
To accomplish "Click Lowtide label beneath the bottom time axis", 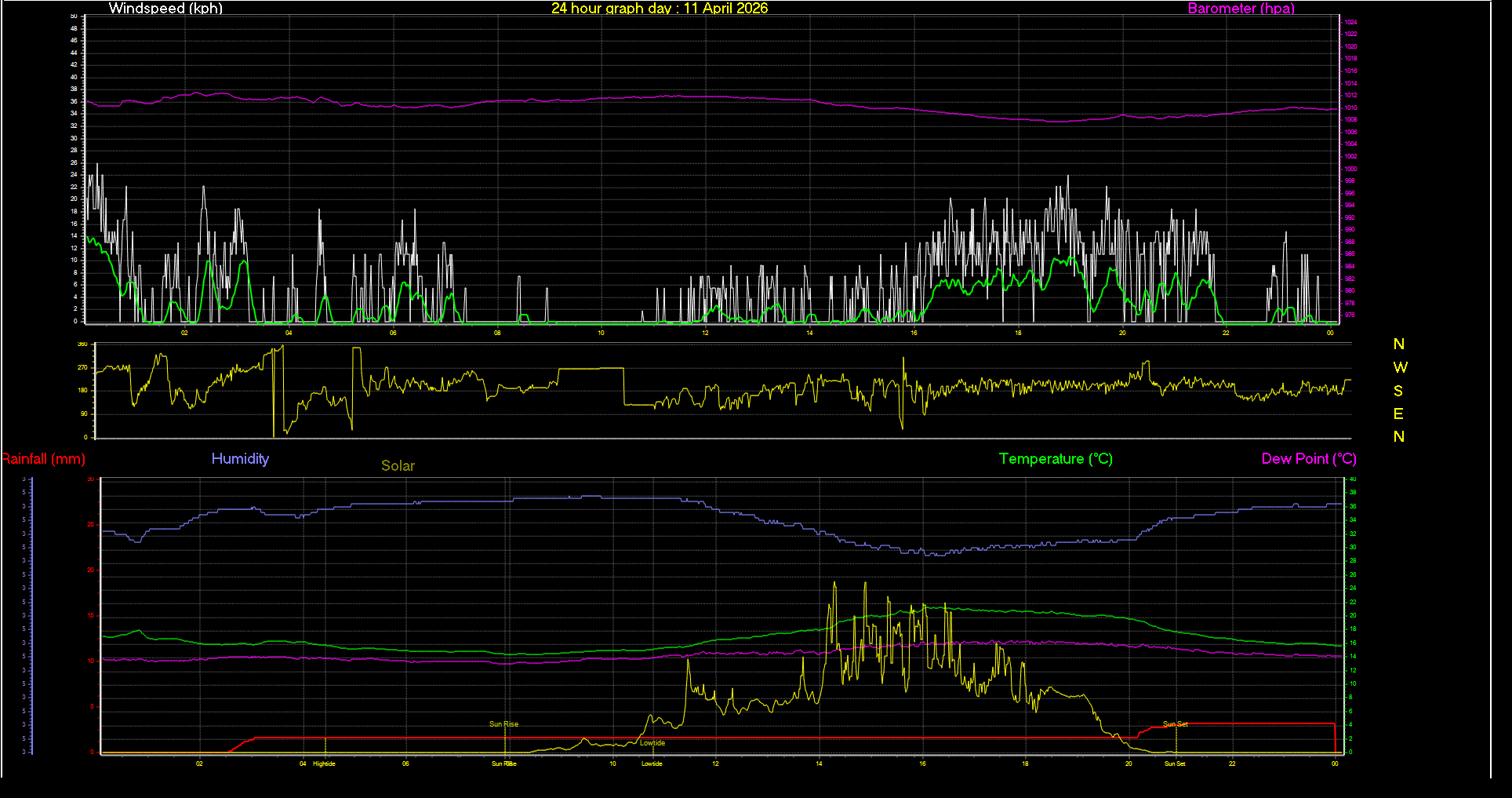I will click(652, 763).
